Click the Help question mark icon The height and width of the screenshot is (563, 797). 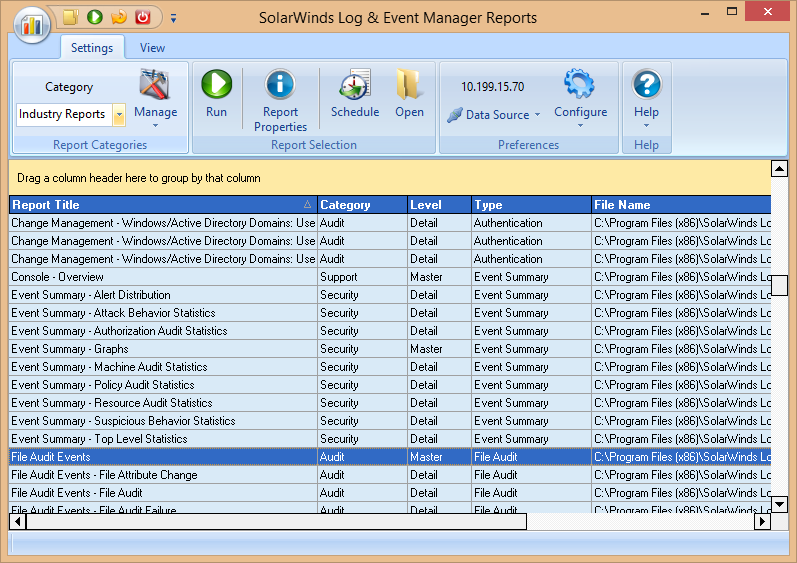[x=647, y=84]
